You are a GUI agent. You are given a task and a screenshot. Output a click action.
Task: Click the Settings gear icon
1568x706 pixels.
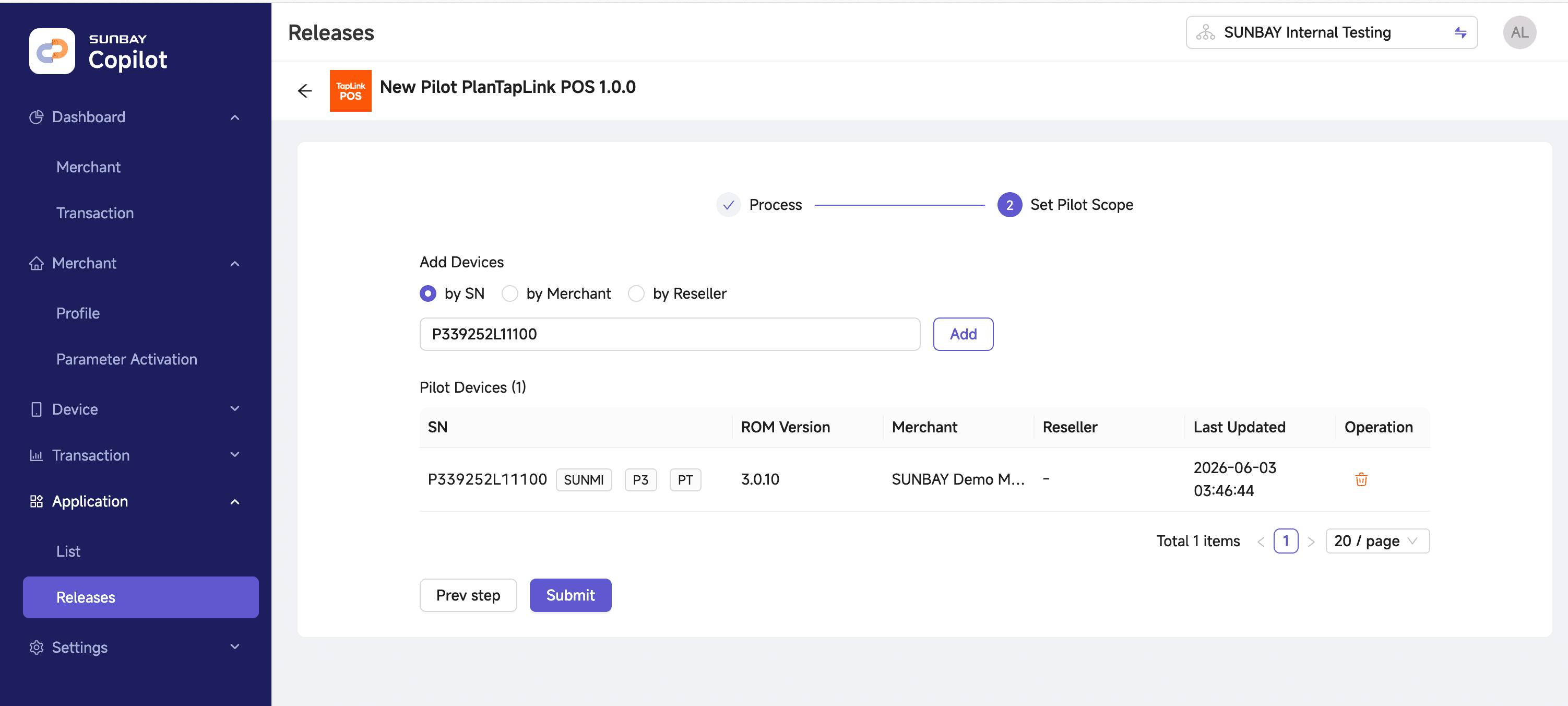pyautogui.click(x=37, y=648)
